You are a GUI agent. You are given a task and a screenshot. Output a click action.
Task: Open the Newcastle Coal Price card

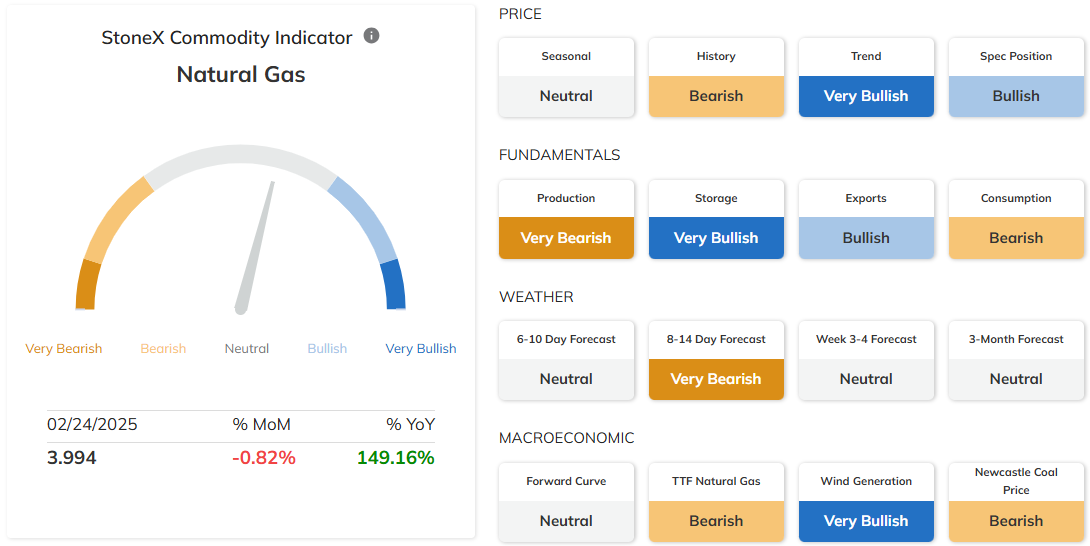pyautogui.click(x=1016, y=502)
